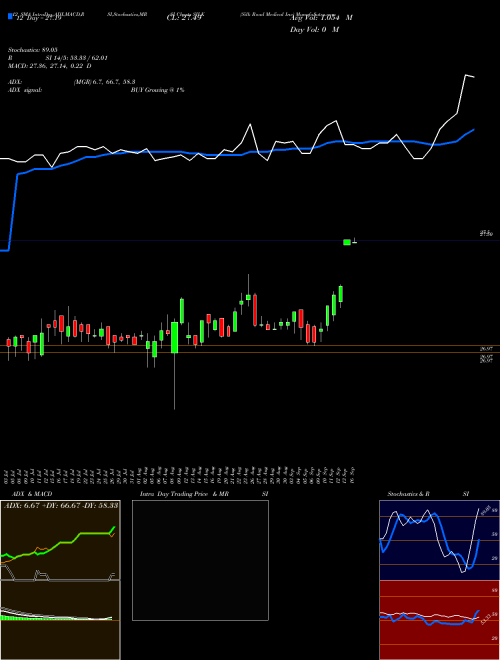Click the 'ADX signal:' label
500x660 pixels.
click(x=25, y=90)
